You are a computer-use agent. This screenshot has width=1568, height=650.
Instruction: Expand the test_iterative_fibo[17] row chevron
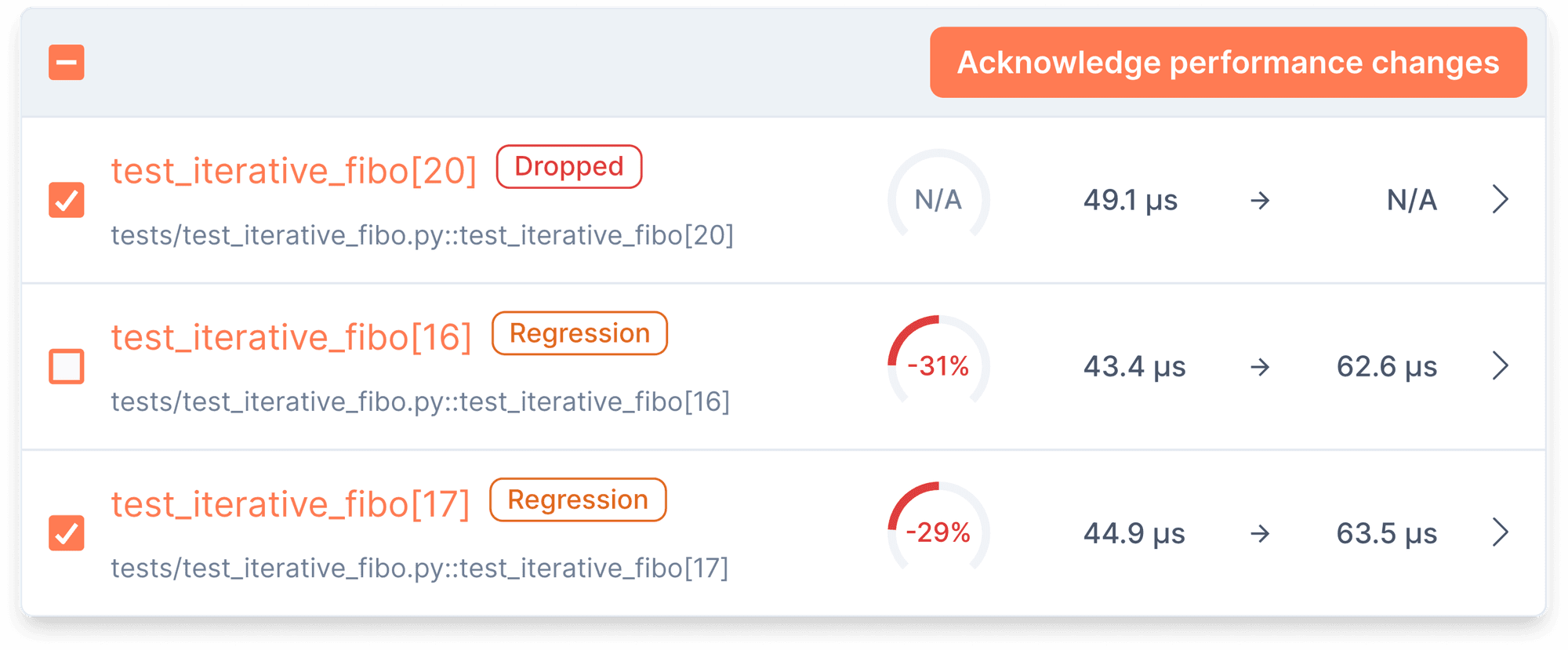pyautogui.click(x=1501, y=533)
